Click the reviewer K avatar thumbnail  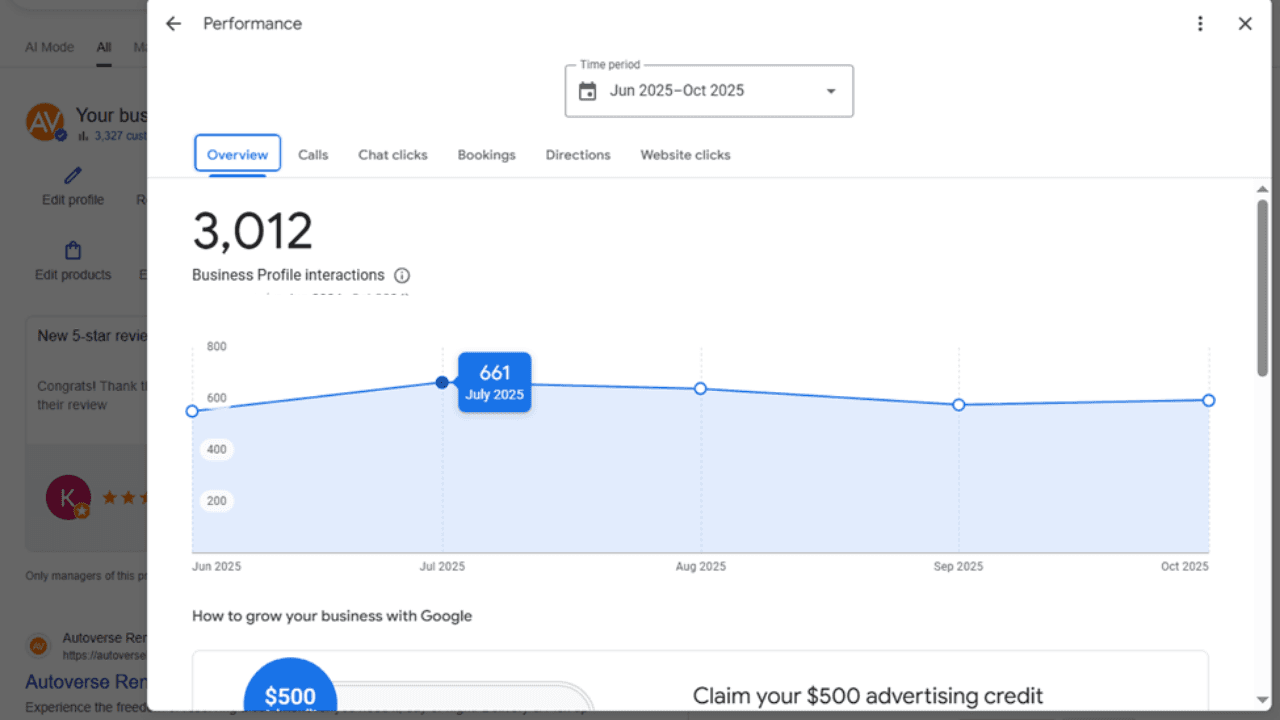[67, 497]
